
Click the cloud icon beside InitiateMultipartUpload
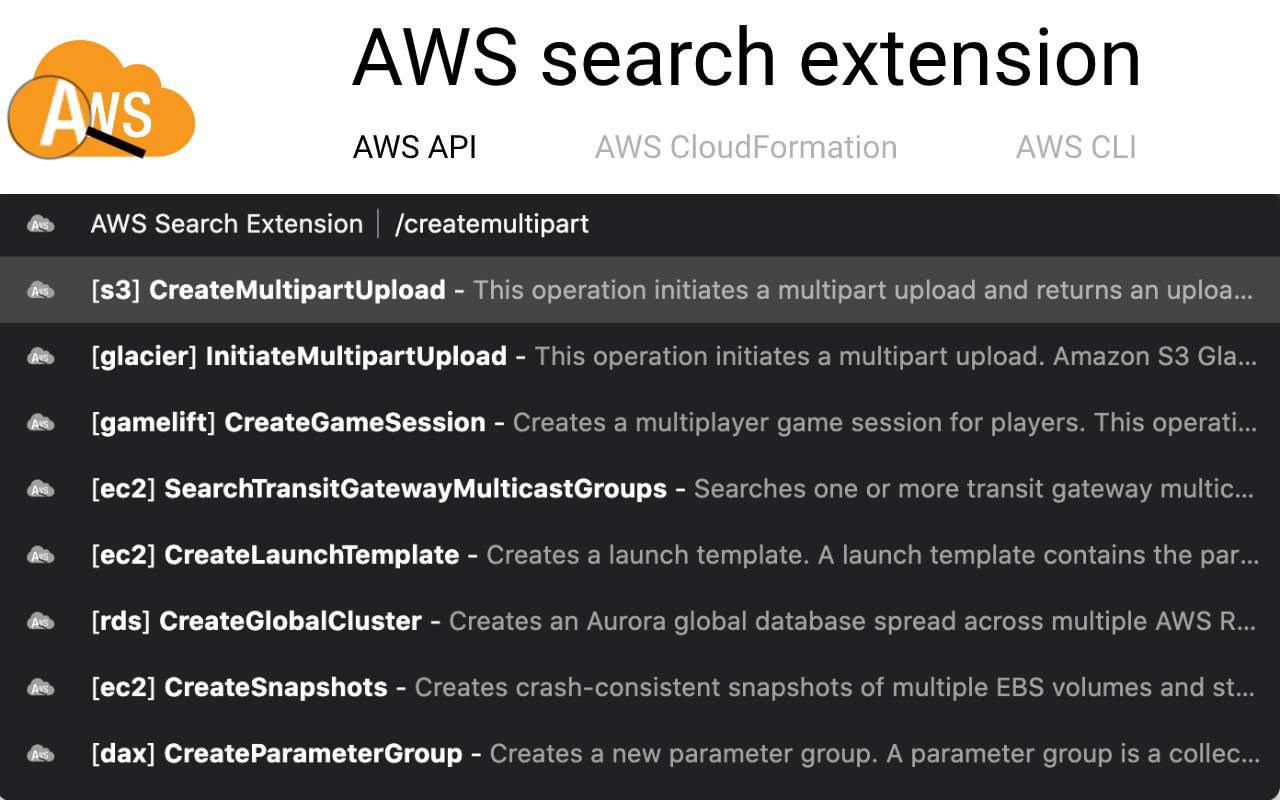point(41,356)
